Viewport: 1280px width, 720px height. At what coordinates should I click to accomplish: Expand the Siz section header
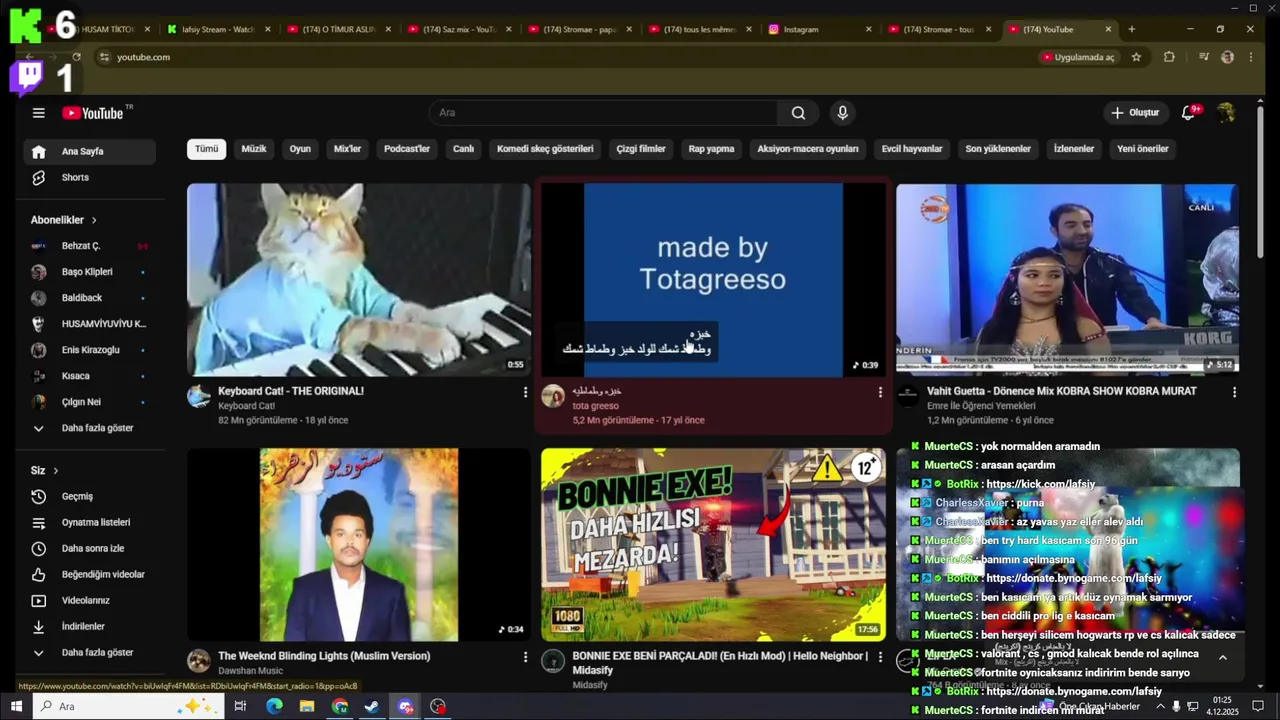pos(45,470)
